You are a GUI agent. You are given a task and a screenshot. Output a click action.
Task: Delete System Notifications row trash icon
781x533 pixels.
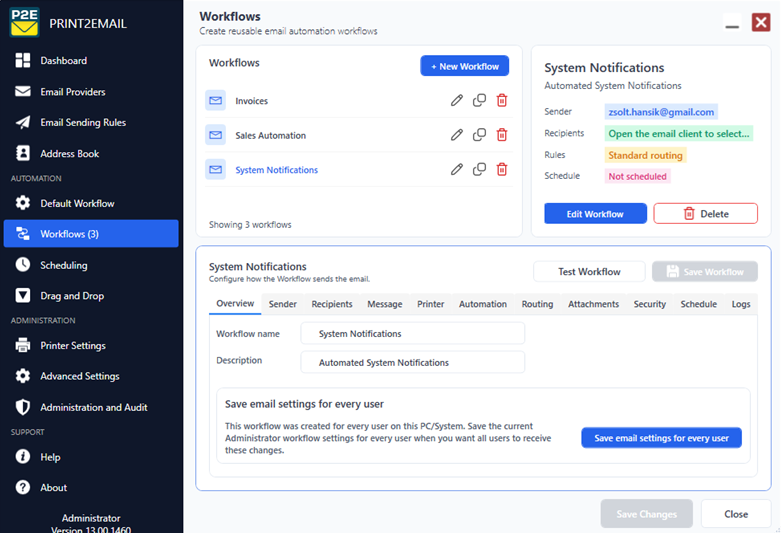[x=502, y=170]
